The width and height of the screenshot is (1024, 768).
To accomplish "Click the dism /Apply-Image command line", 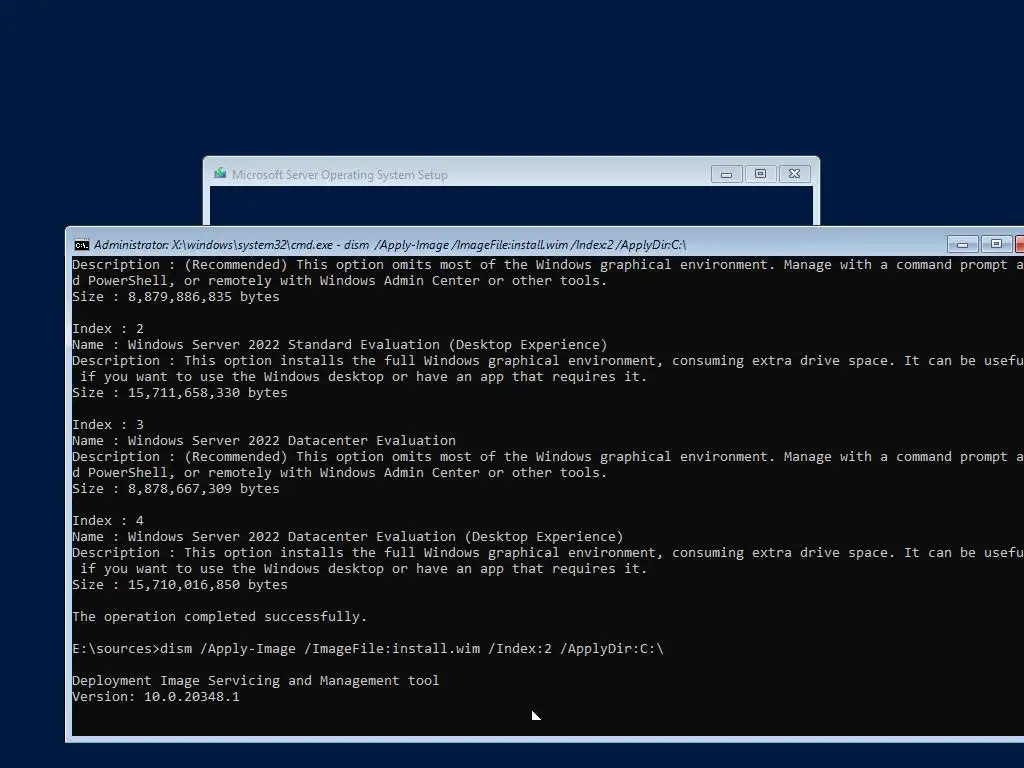I will click(368, 648).
